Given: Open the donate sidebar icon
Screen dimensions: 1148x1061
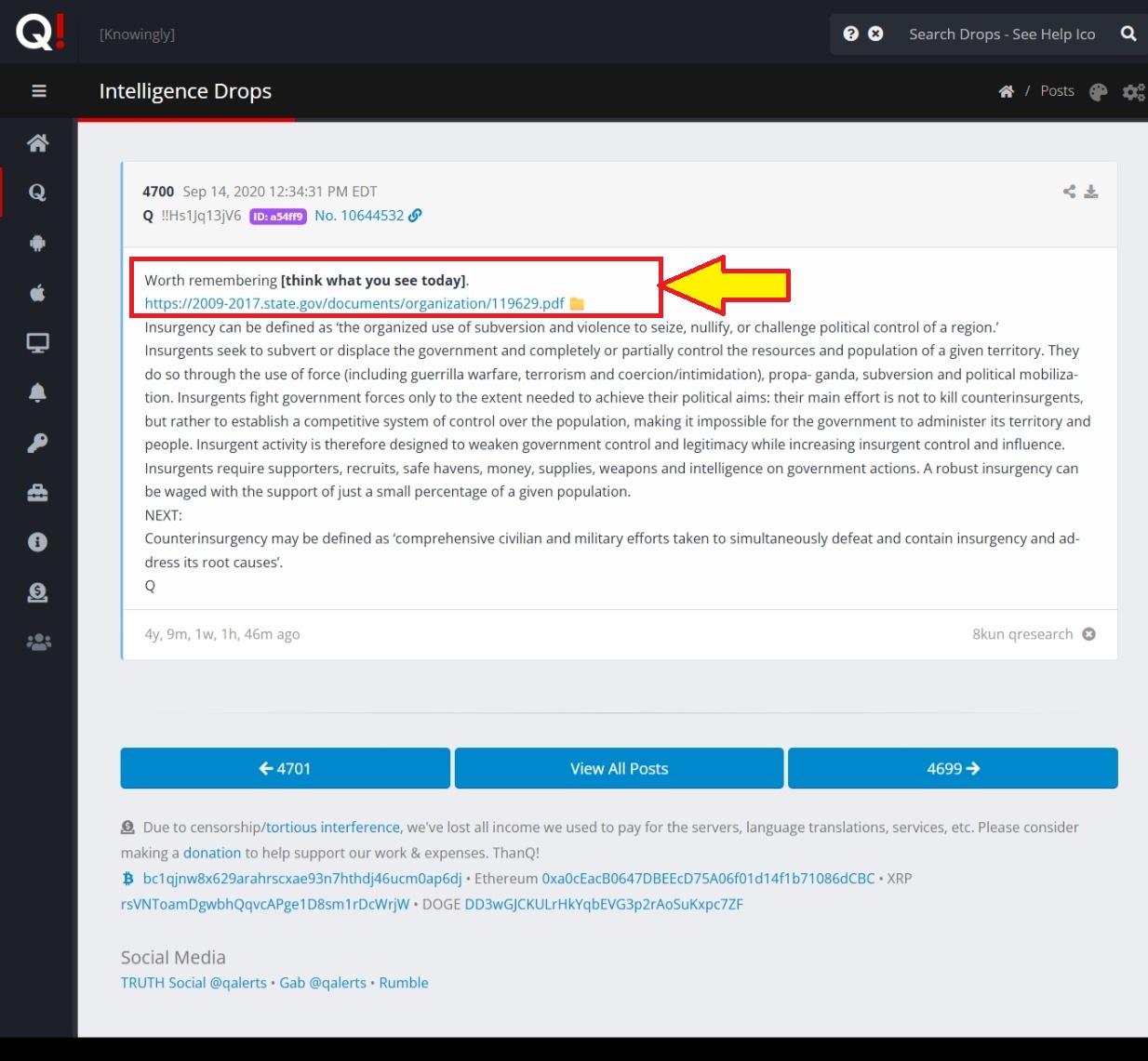Looking at the screenshot, I should coord(38,592).
